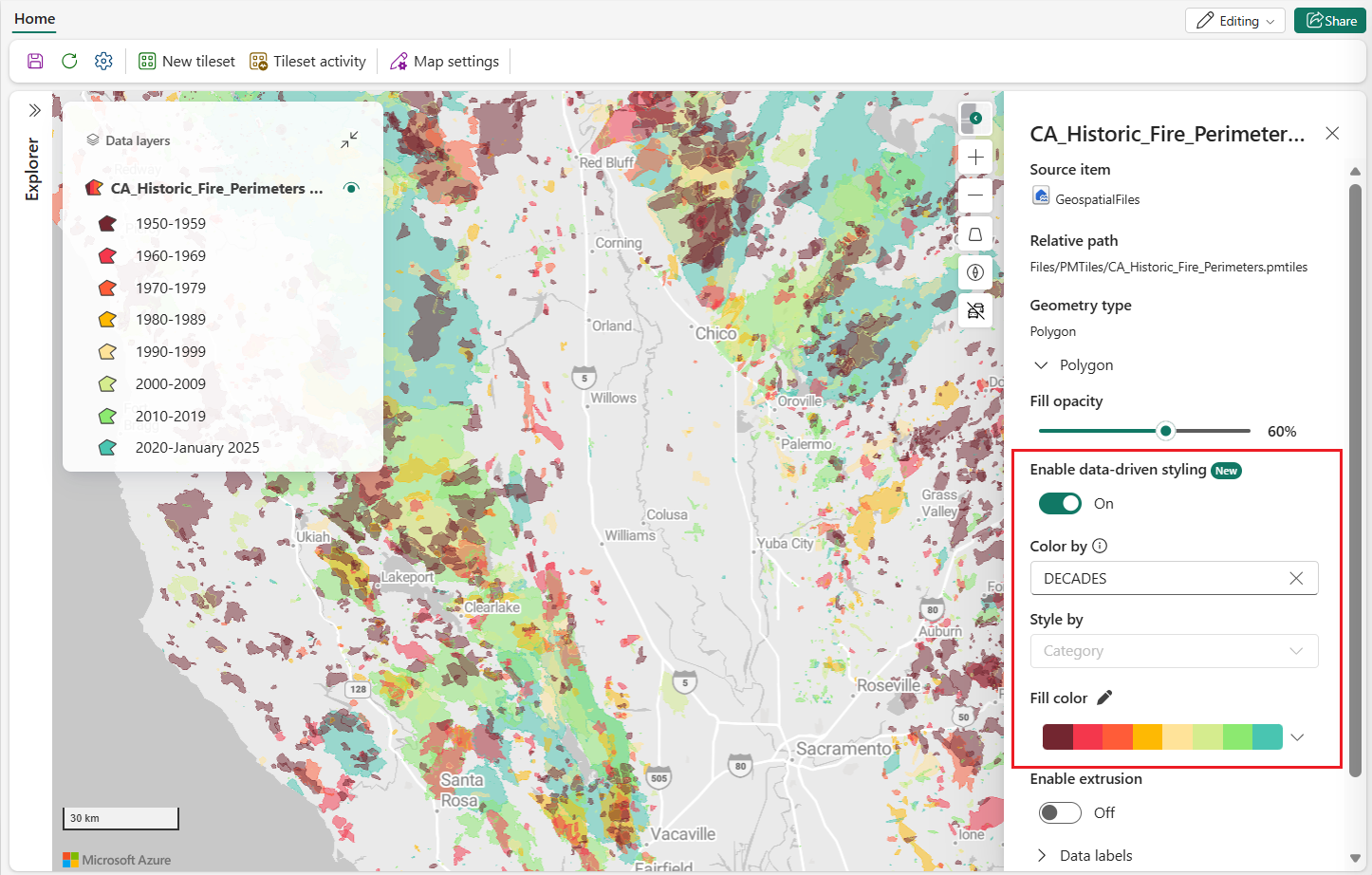Open the Editing mode dropdown
Screen dimensions: 1372x875
click(x=1235, y=21)
